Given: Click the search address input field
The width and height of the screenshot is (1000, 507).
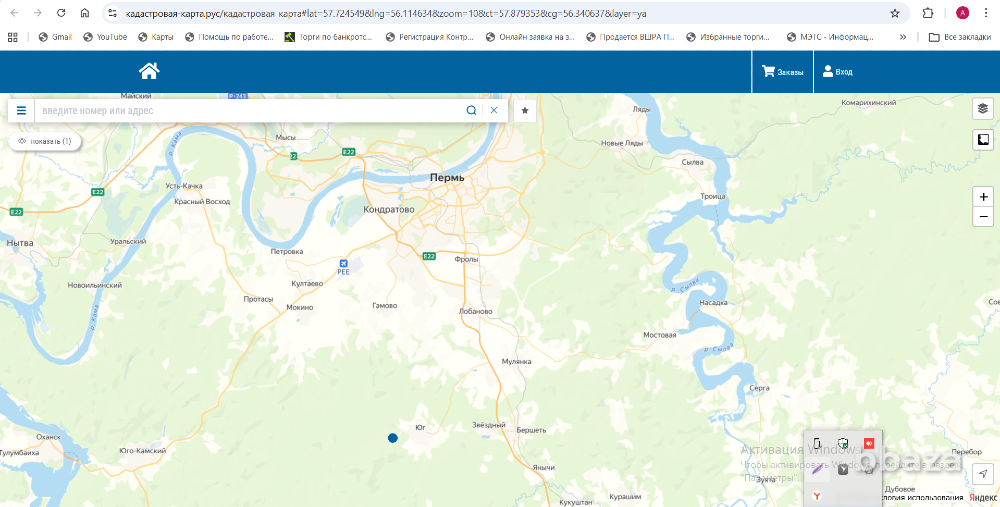Looking at the screenshot, I should [250, 110].
